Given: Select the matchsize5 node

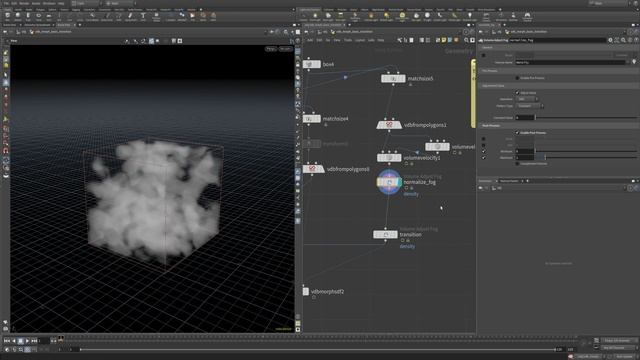Looking at the screenshot, I should tap(393, 78).
